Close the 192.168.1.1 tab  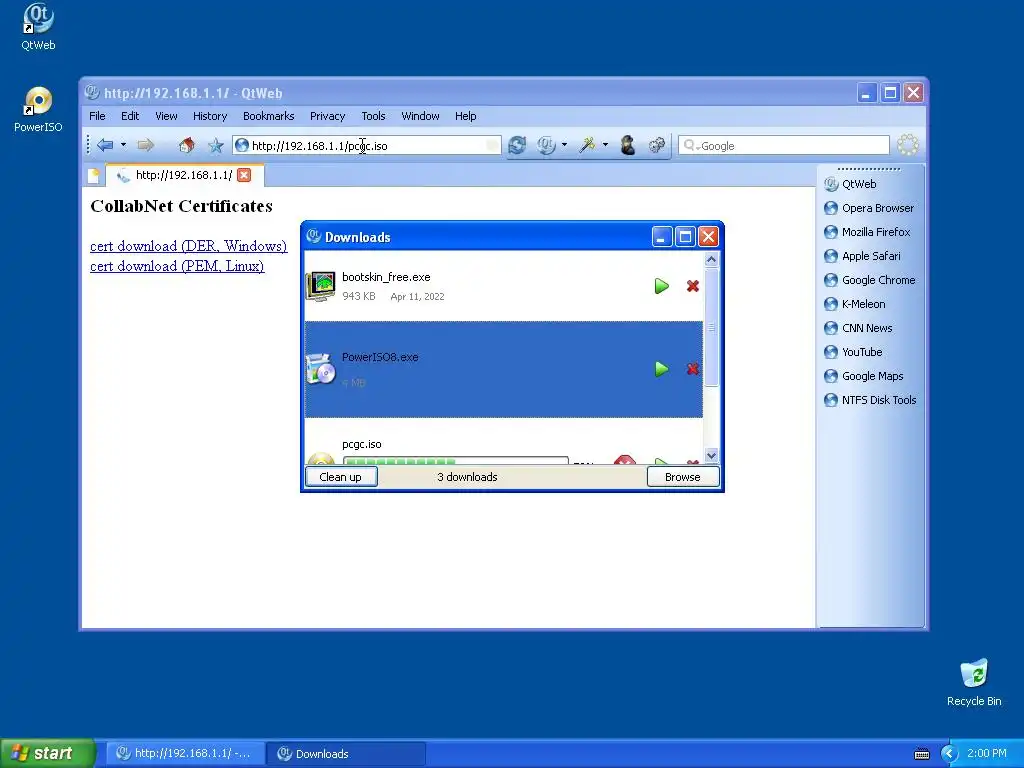244,175
